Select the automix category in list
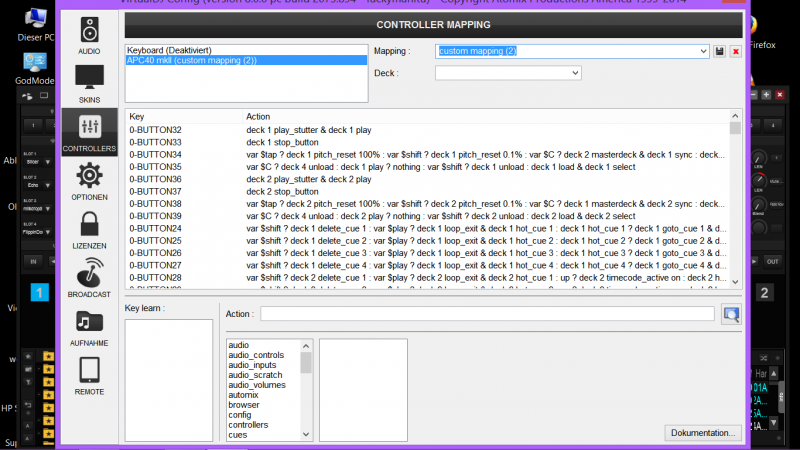The image size is (800, 450). (x=245, y=395)
